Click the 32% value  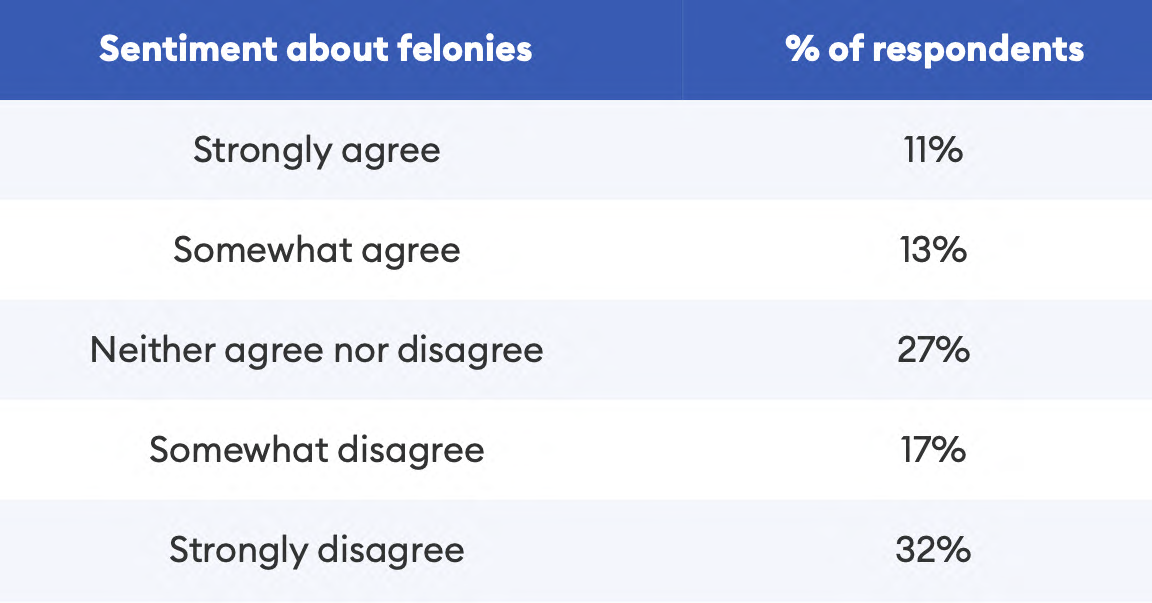tap(933, 550)
